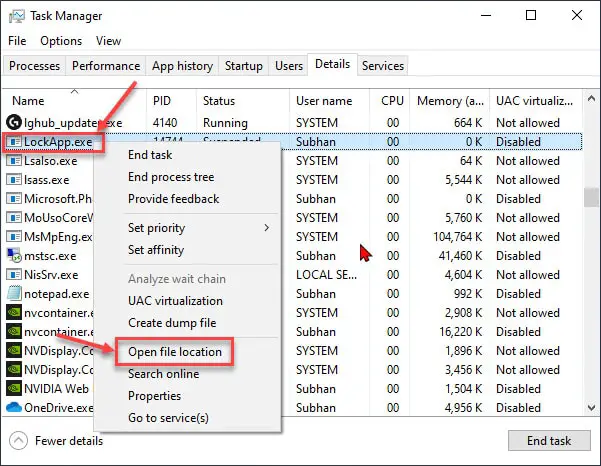Click the mstsc.exe remote desktop icon
Screen dimensions: 601x466
point(14,256)
